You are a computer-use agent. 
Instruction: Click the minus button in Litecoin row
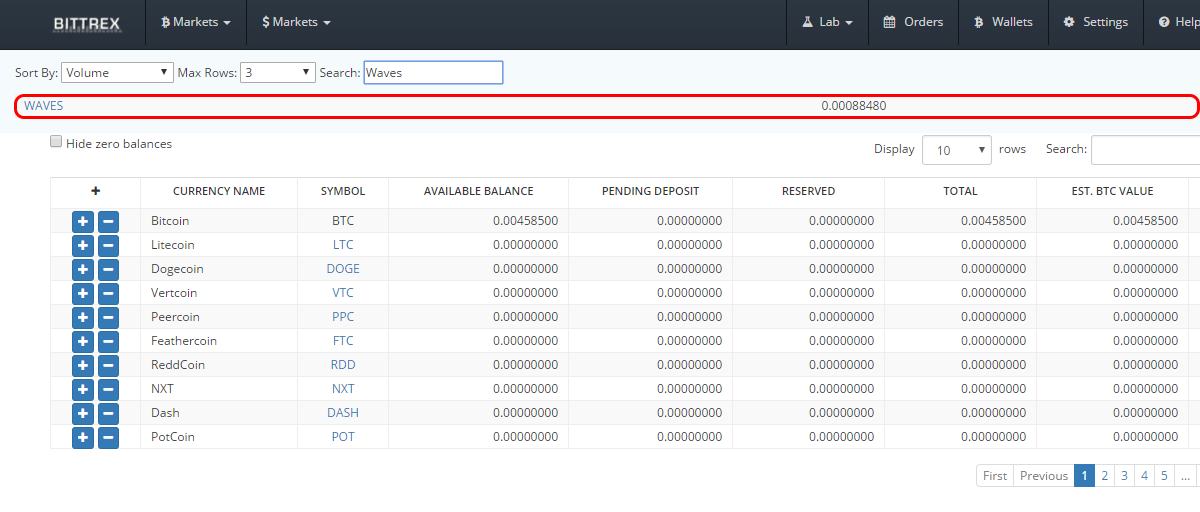coord(108,245)
